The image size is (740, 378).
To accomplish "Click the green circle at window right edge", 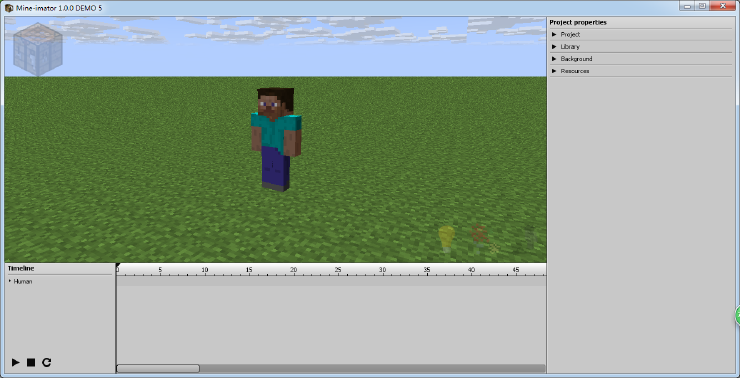I will pyautogui.click(x=737, y=316).
